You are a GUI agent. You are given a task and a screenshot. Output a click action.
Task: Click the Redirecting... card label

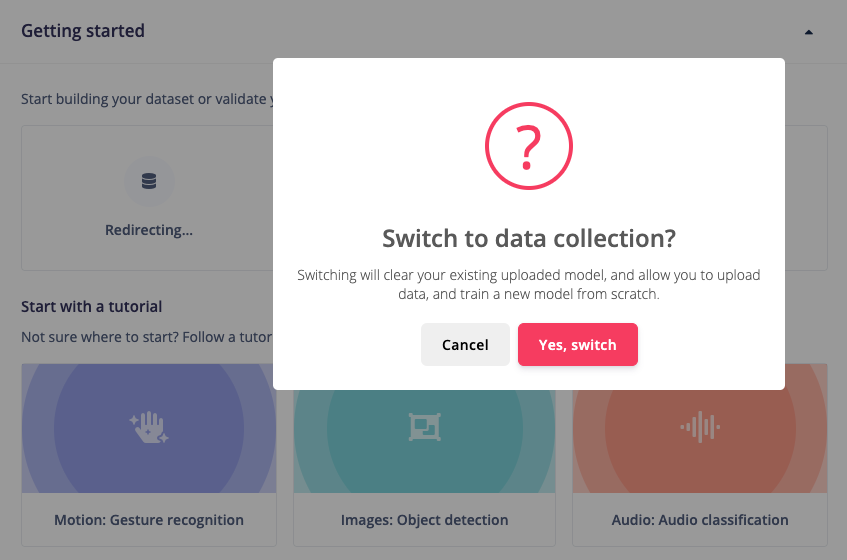149,230
